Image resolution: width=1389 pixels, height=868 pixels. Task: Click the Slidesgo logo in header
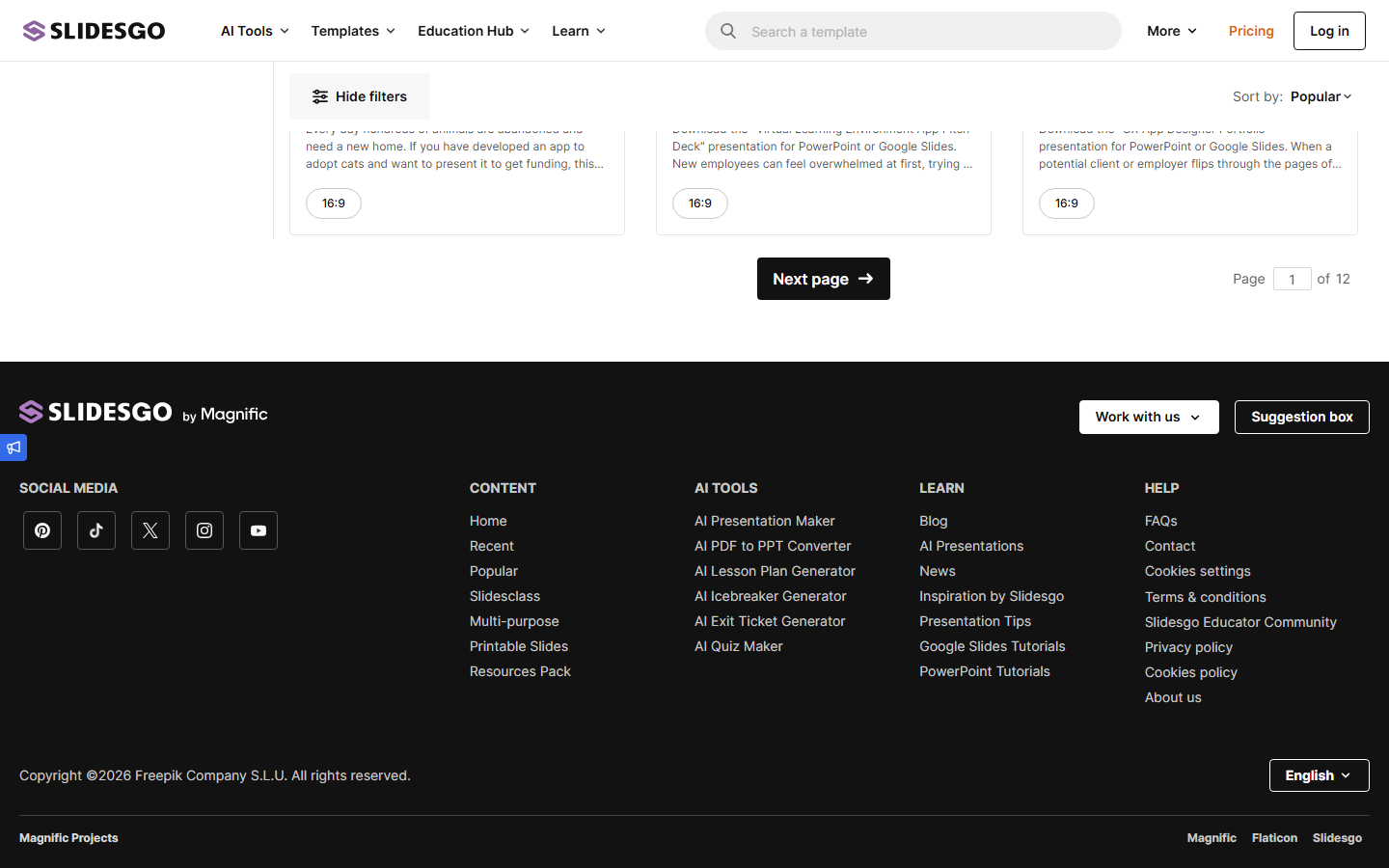94,31
